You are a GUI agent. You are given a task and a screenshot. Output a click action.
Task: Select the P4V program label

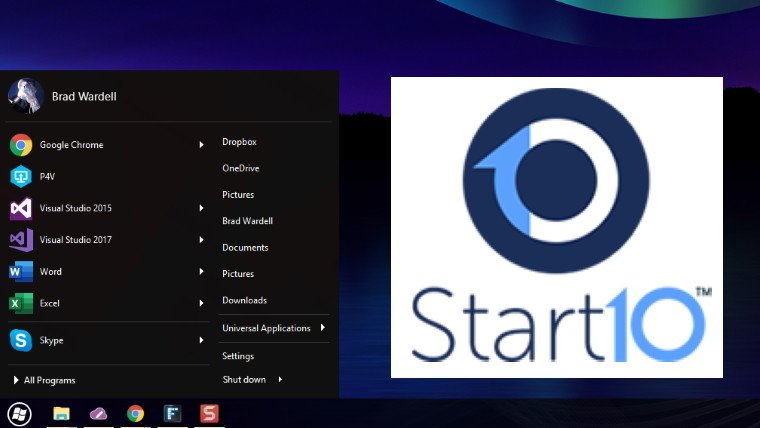(x=47, y=176)
